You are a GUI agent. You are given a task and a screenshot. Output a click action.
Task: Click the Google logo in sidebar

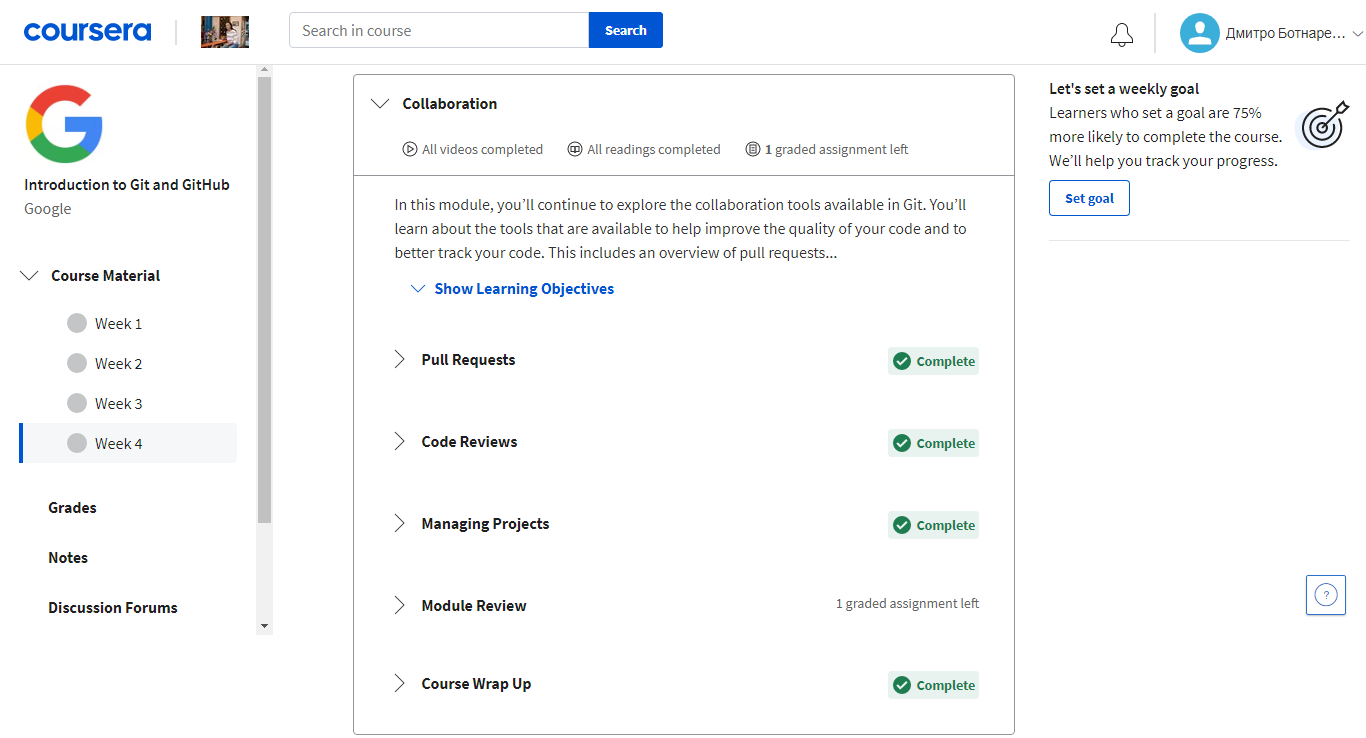coord(64,124)
